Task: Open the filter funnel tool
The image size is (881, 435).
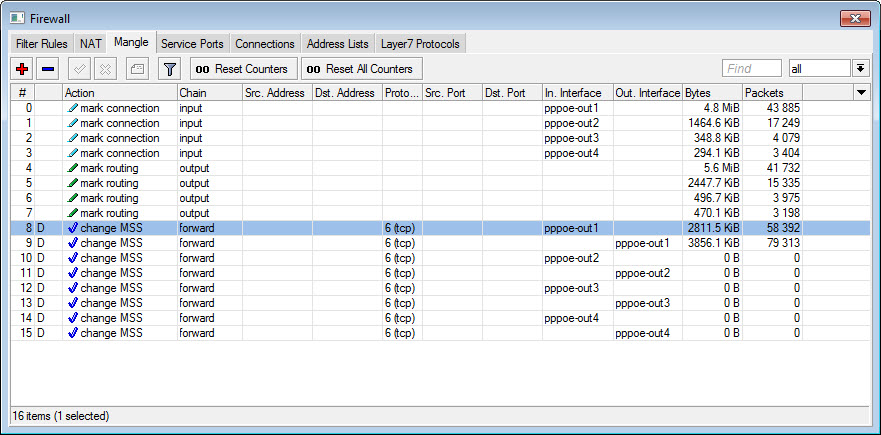Action: click(x=169, y=69)
